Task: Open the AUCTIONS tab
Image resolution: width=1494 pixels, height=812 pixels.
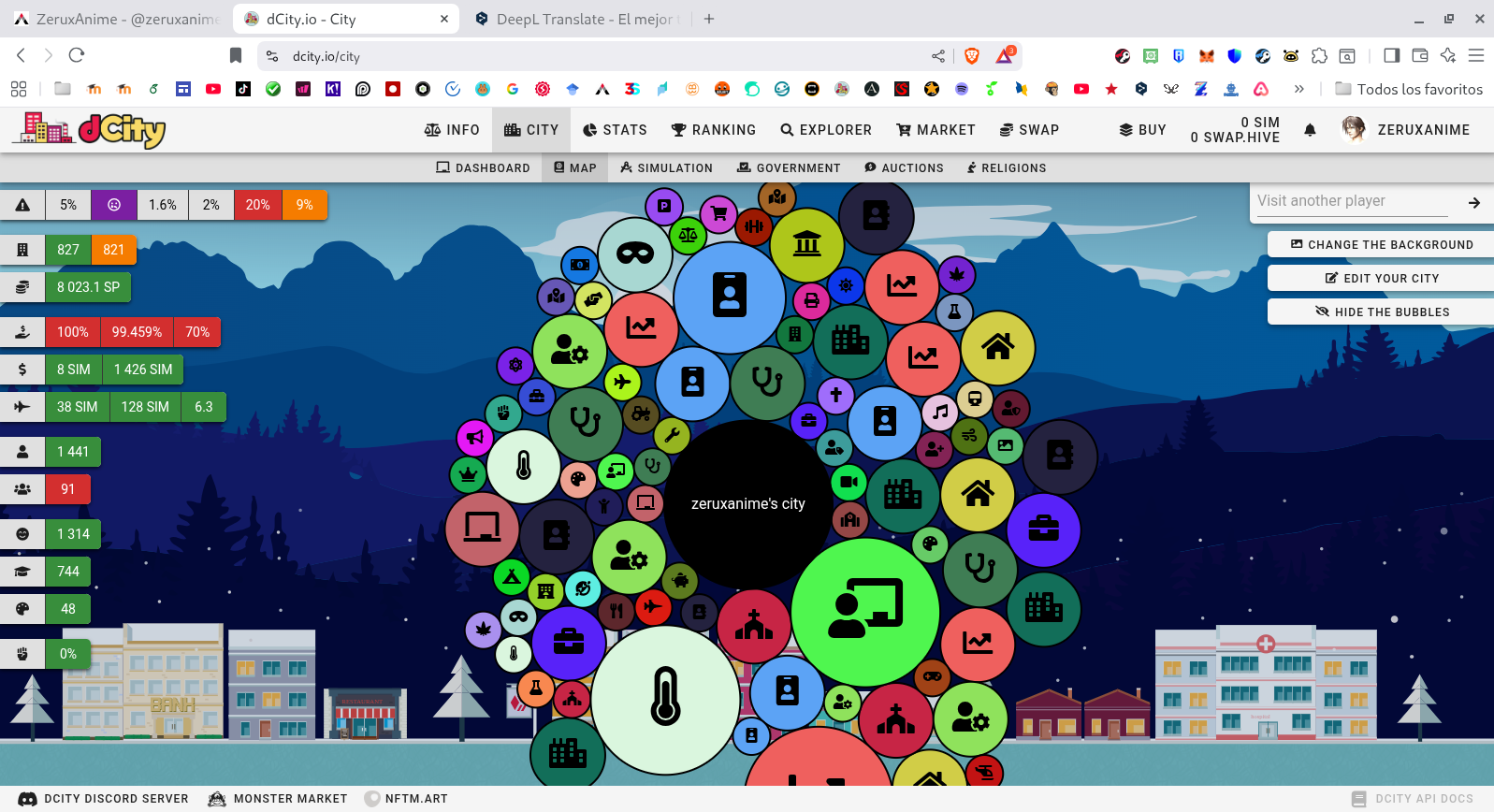Action: (904, 168)
